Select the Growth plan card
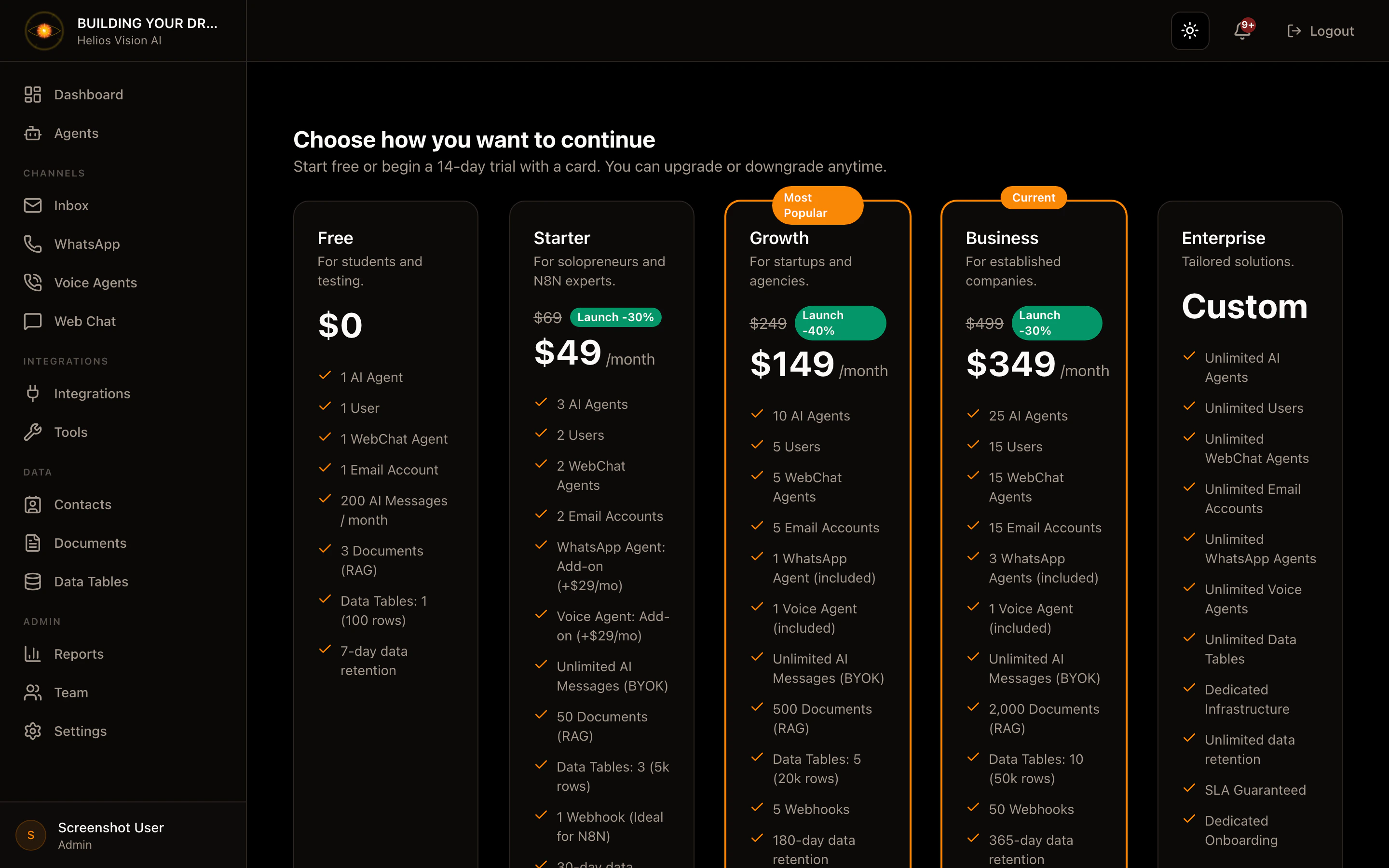This screenshot has height=868, width=1389. point(817,516)
